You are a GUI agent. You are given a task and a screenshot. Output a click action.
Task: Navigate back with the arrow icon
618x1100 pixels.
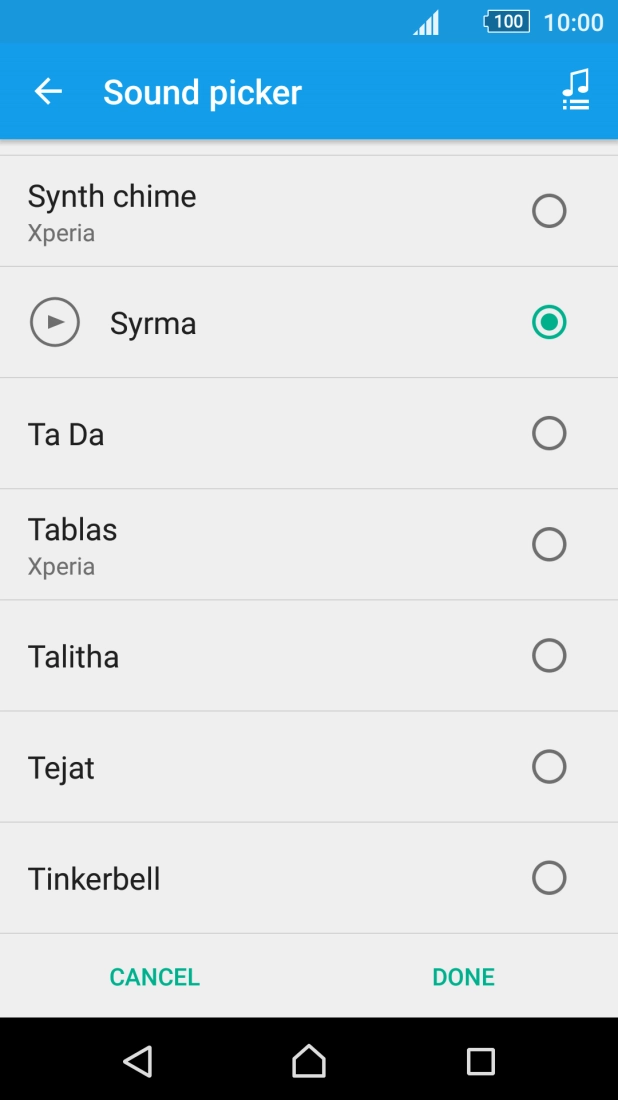click(46, 91)
